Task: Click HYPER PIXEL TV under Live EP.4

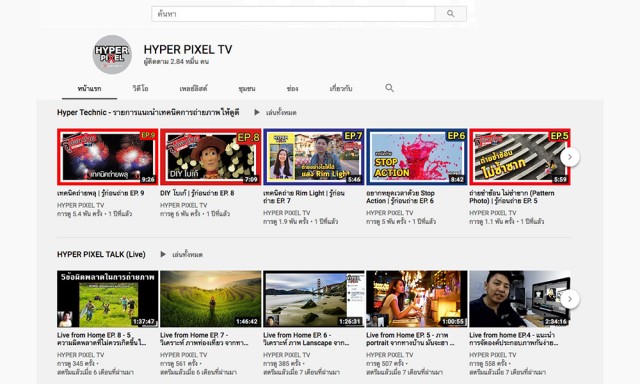Action: coord(493,355)
